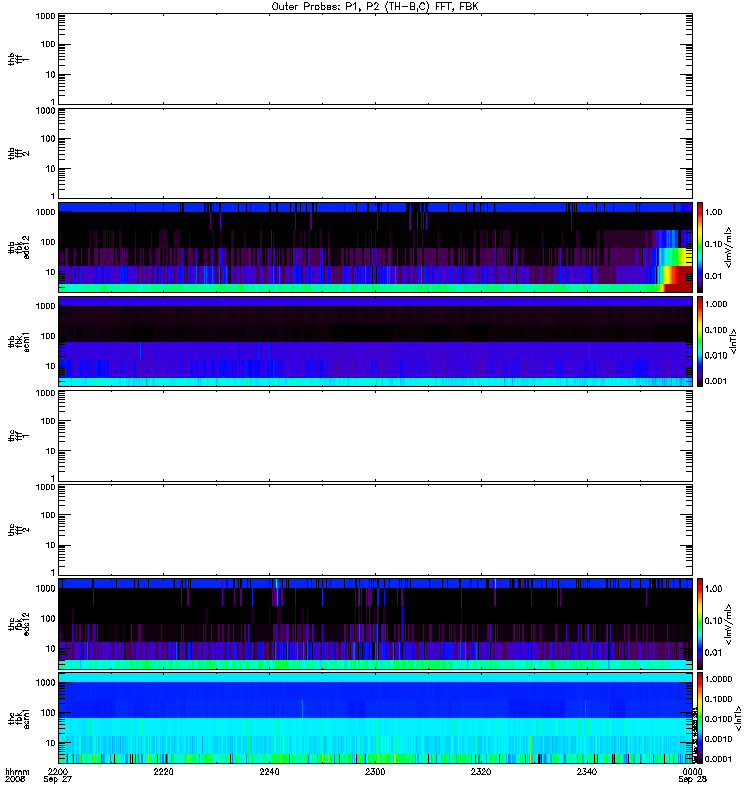Click the thc fbk scm1 spectrogram panel

coord(376,718)
